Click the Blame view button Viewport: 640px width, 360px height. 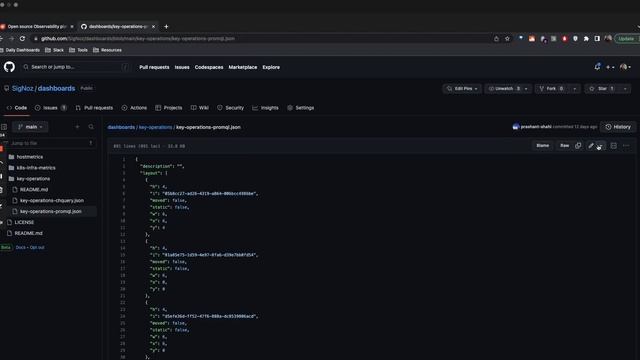click(542, 146)
